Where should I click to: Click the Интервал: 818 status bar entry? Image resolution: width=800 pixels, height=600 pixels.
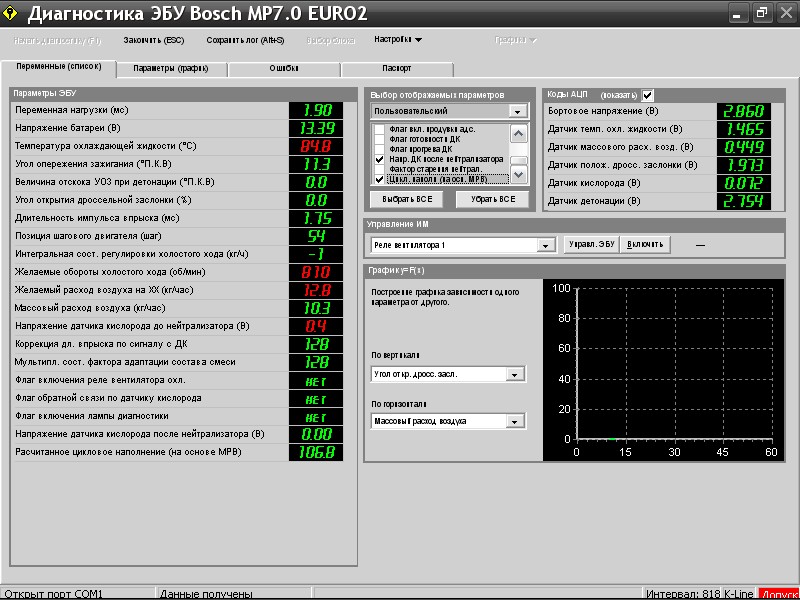[x=683, y=594]
